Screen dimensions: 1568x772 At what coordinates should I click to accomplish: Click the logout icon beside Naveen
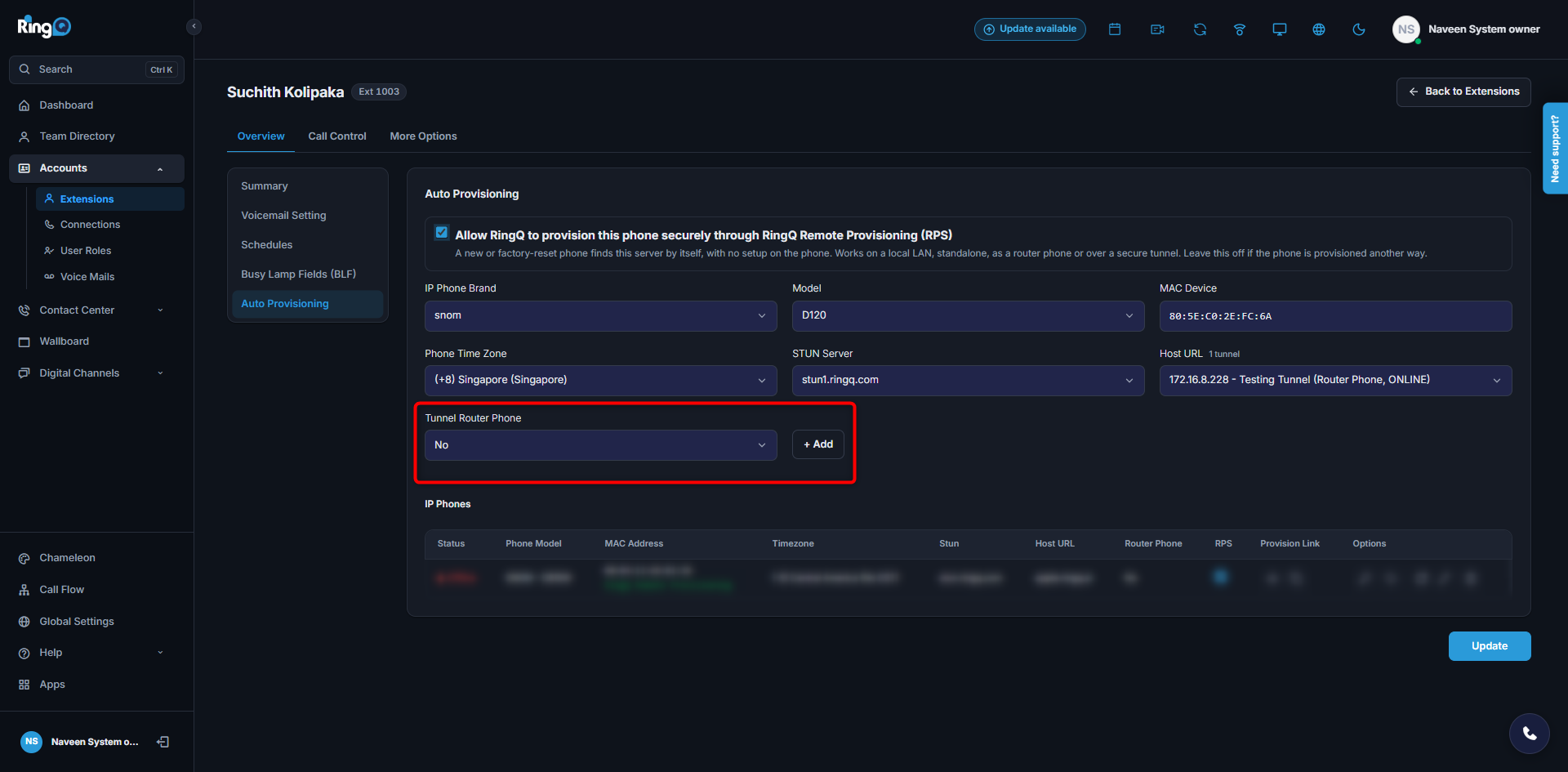click(x=163, y=742)
